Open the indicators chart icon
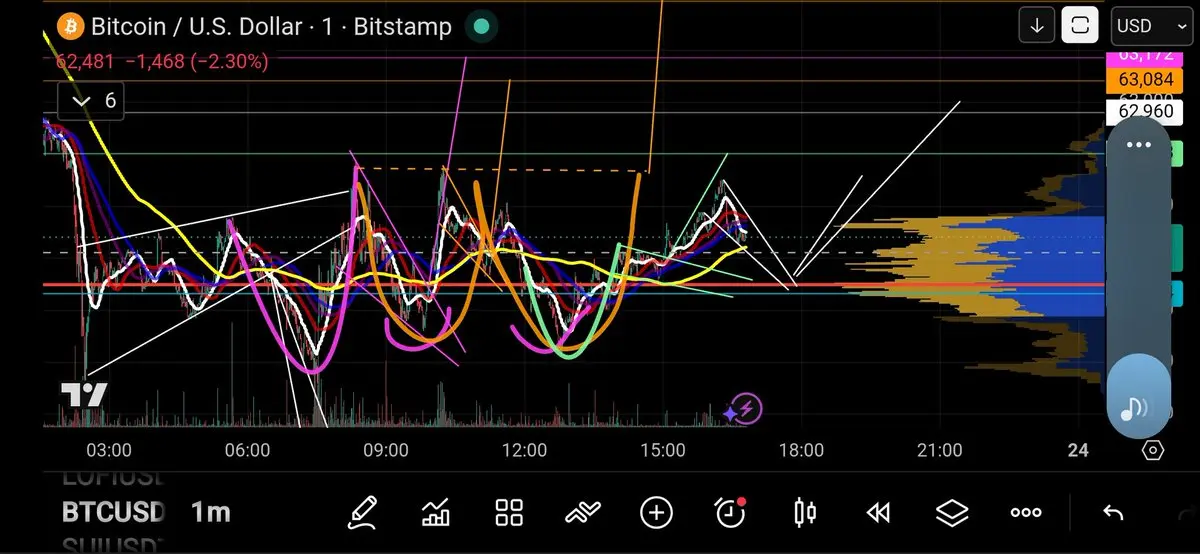1200x554 pixels. click(x=436, y=513)
